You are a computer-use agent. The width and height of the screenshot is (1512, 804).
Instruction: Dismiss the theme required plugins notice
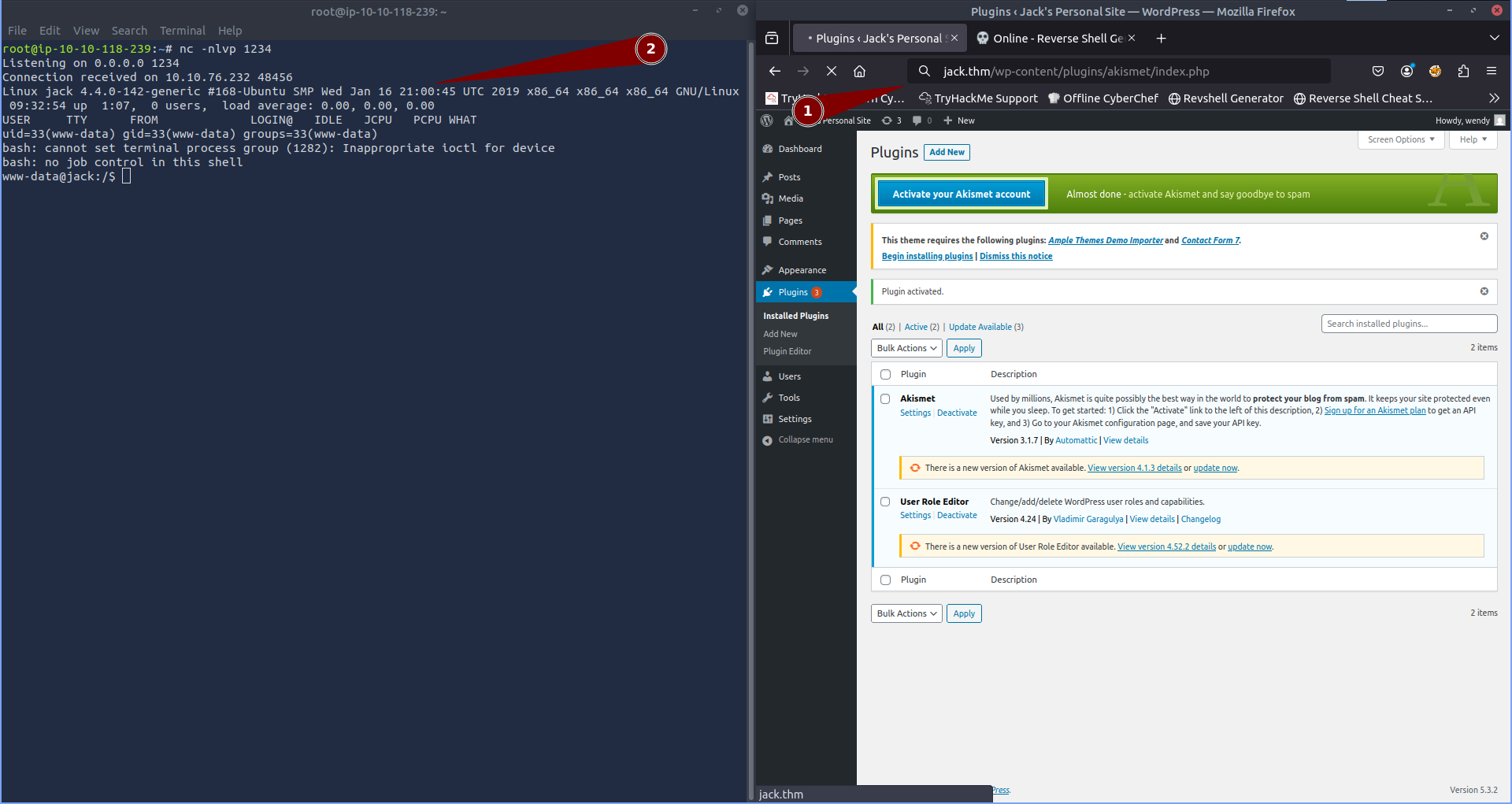pyautogui.click(x=1484, y=236)
